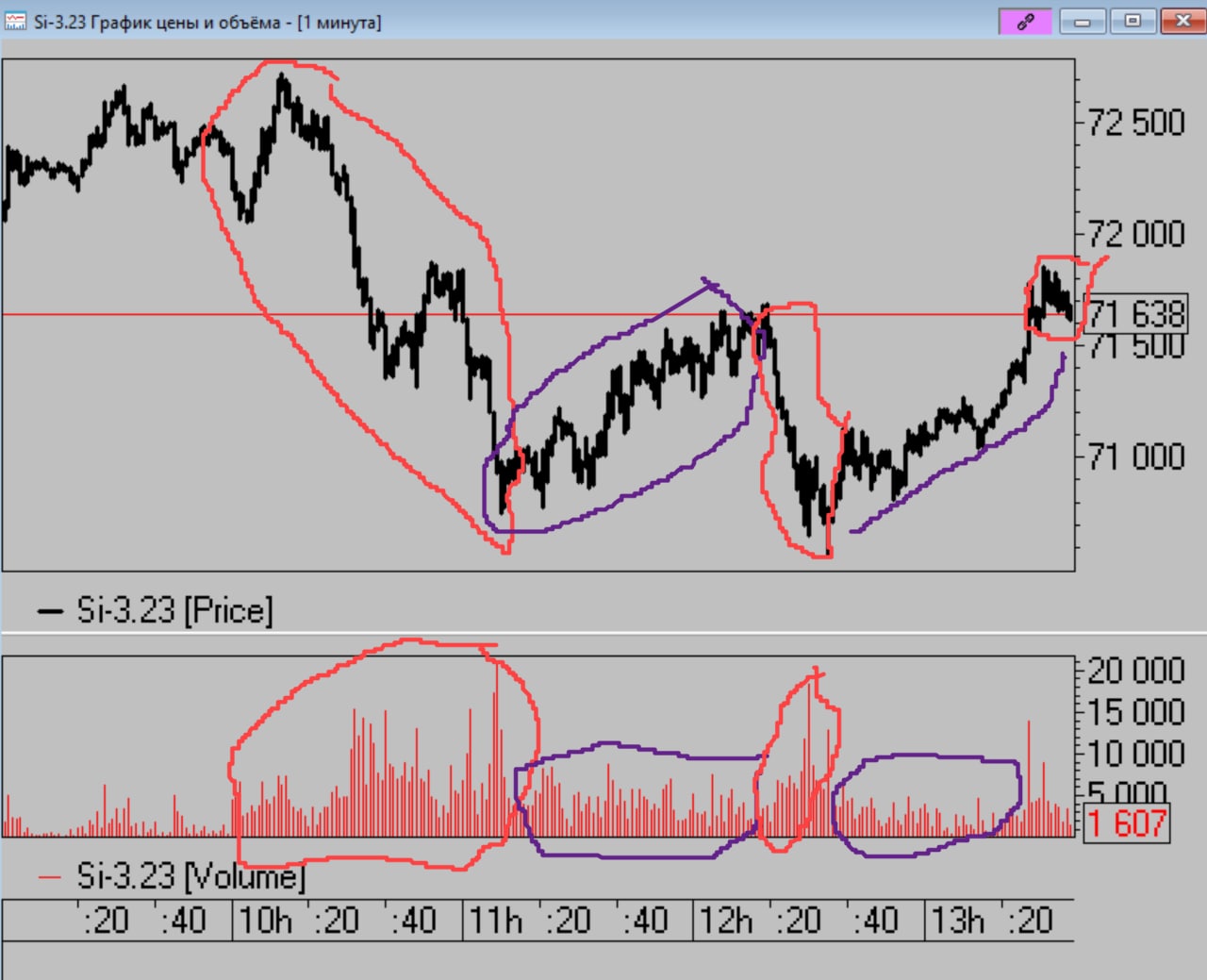
Task: Click the Si-3.23 [Volume] legend label
Action: (190, 876)
